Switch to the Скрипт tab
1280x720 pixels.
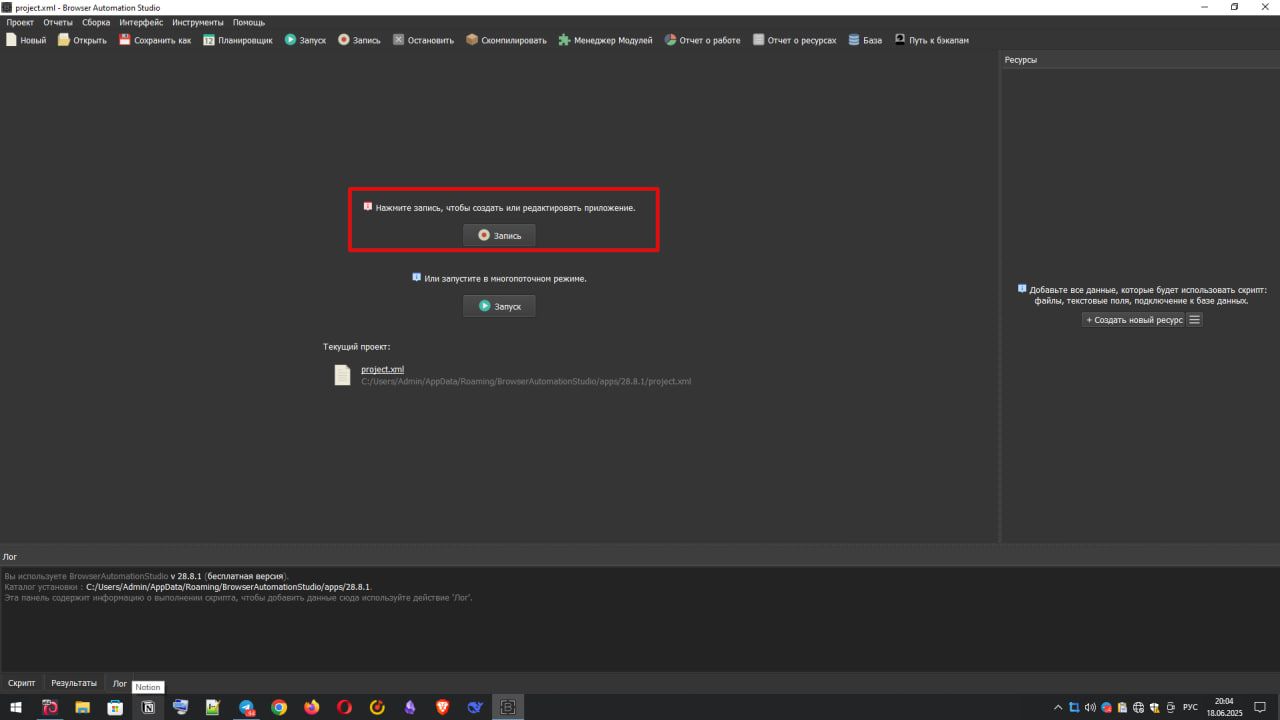(22, 683)
